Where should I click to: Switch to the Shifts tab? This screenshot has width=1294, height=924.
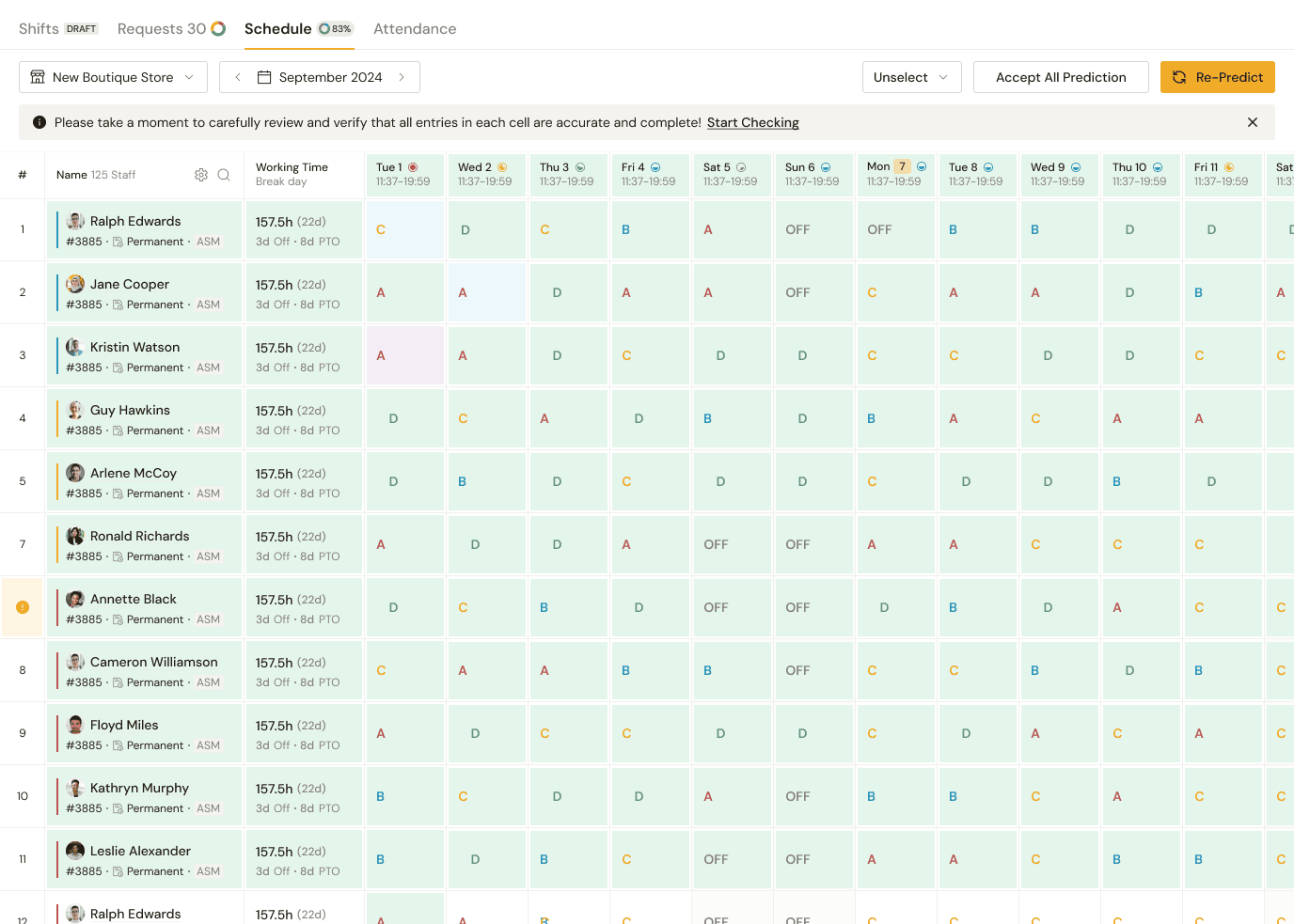point(39,29)
